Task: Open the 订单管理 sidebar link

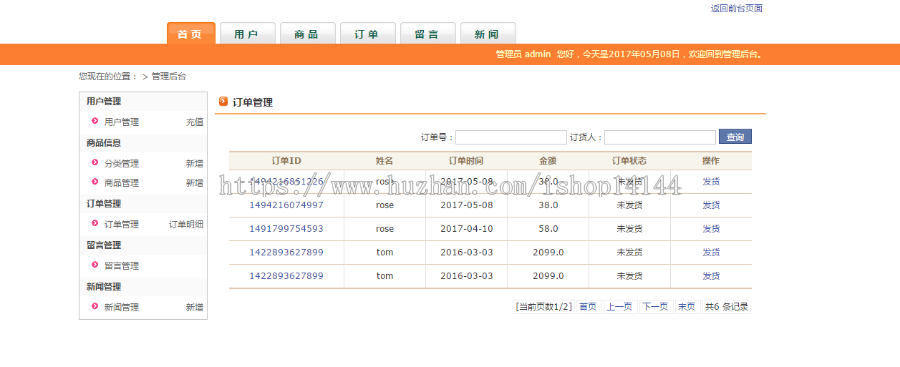Action: pyautogui.click(x=122, y=225)
